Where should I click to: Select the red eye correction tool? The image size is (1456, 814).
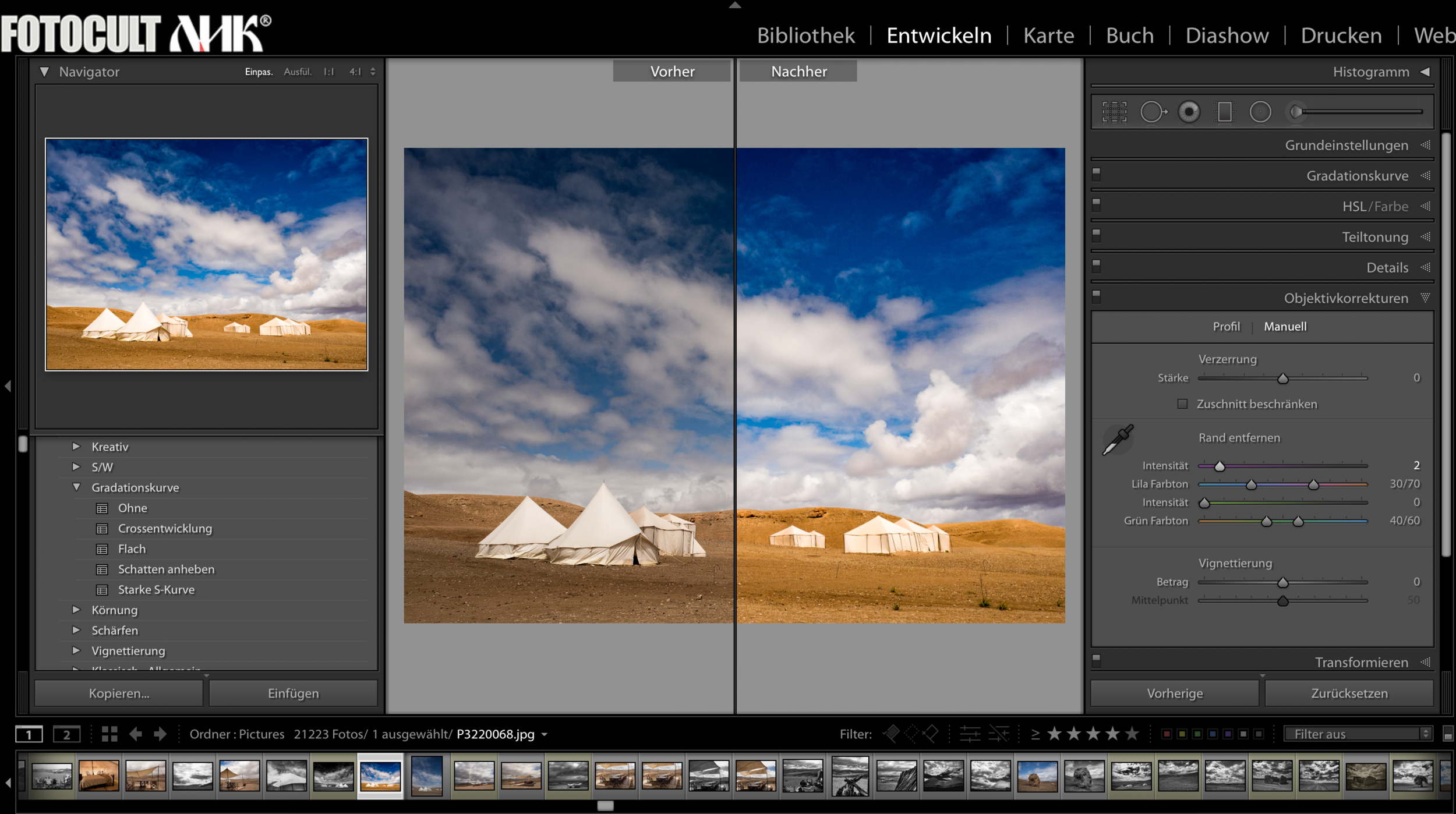pos(1189,112)
